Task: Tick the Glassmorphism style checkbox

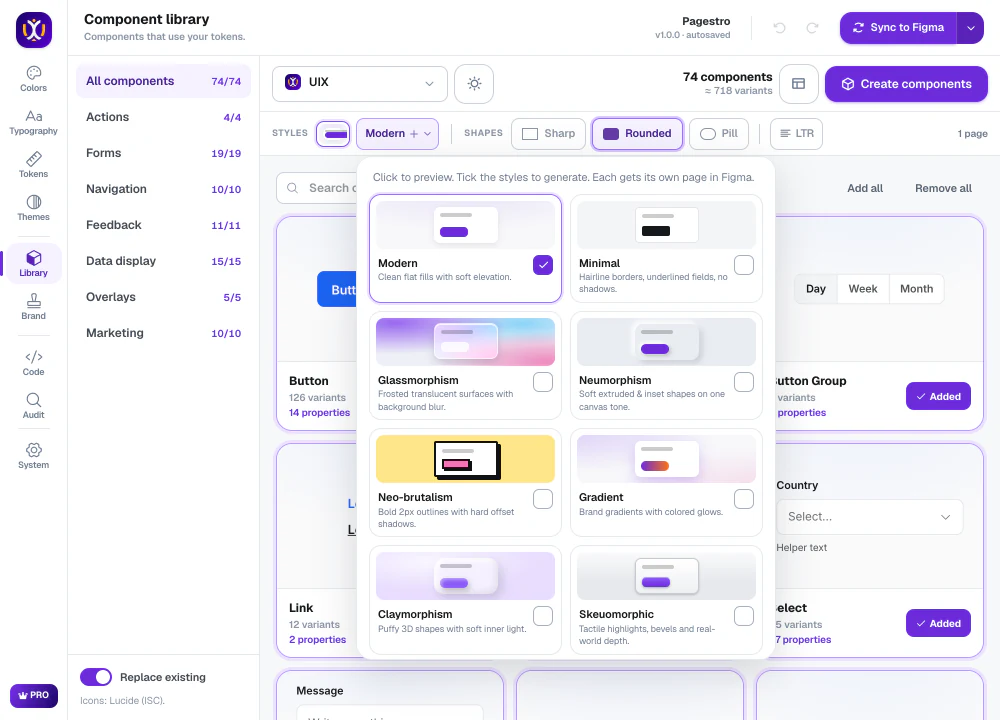Action: pos(543,382)
